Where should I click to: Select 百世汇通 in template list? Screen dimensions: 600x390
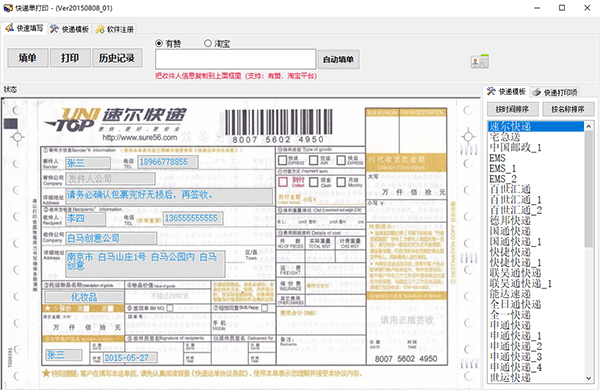(x=536, y=189)
